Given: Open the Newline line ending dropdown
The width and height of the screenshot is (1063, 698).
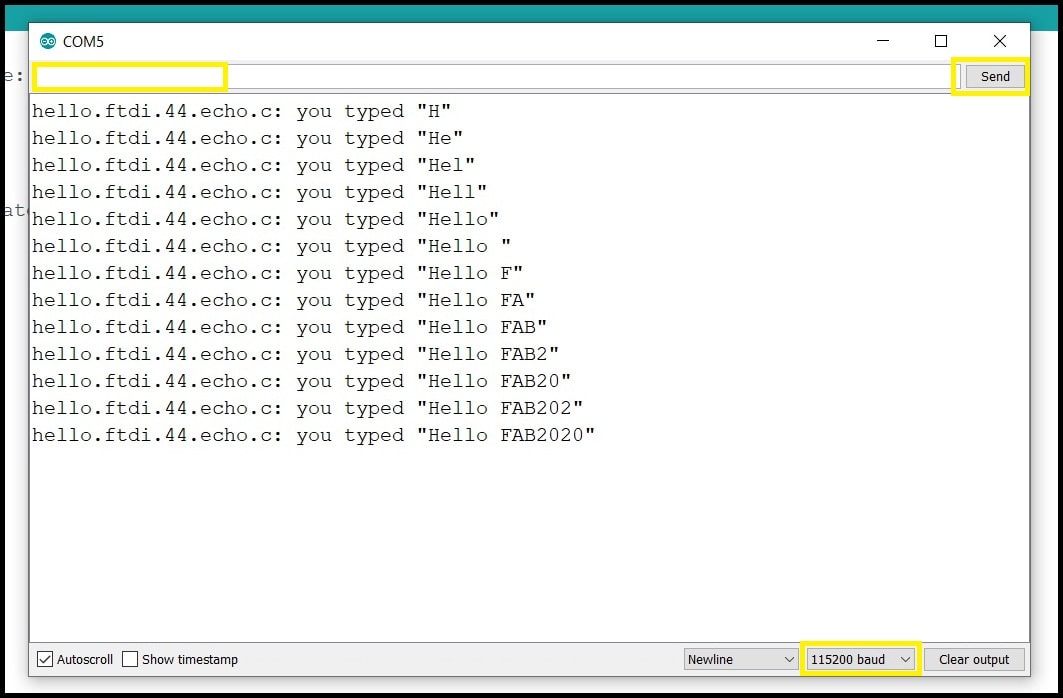Looking at the screenshot, I should 741,659.
